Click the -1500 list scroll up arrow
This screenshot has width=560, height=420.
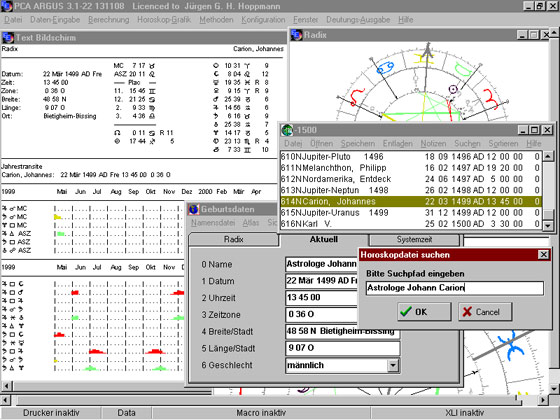548,156
